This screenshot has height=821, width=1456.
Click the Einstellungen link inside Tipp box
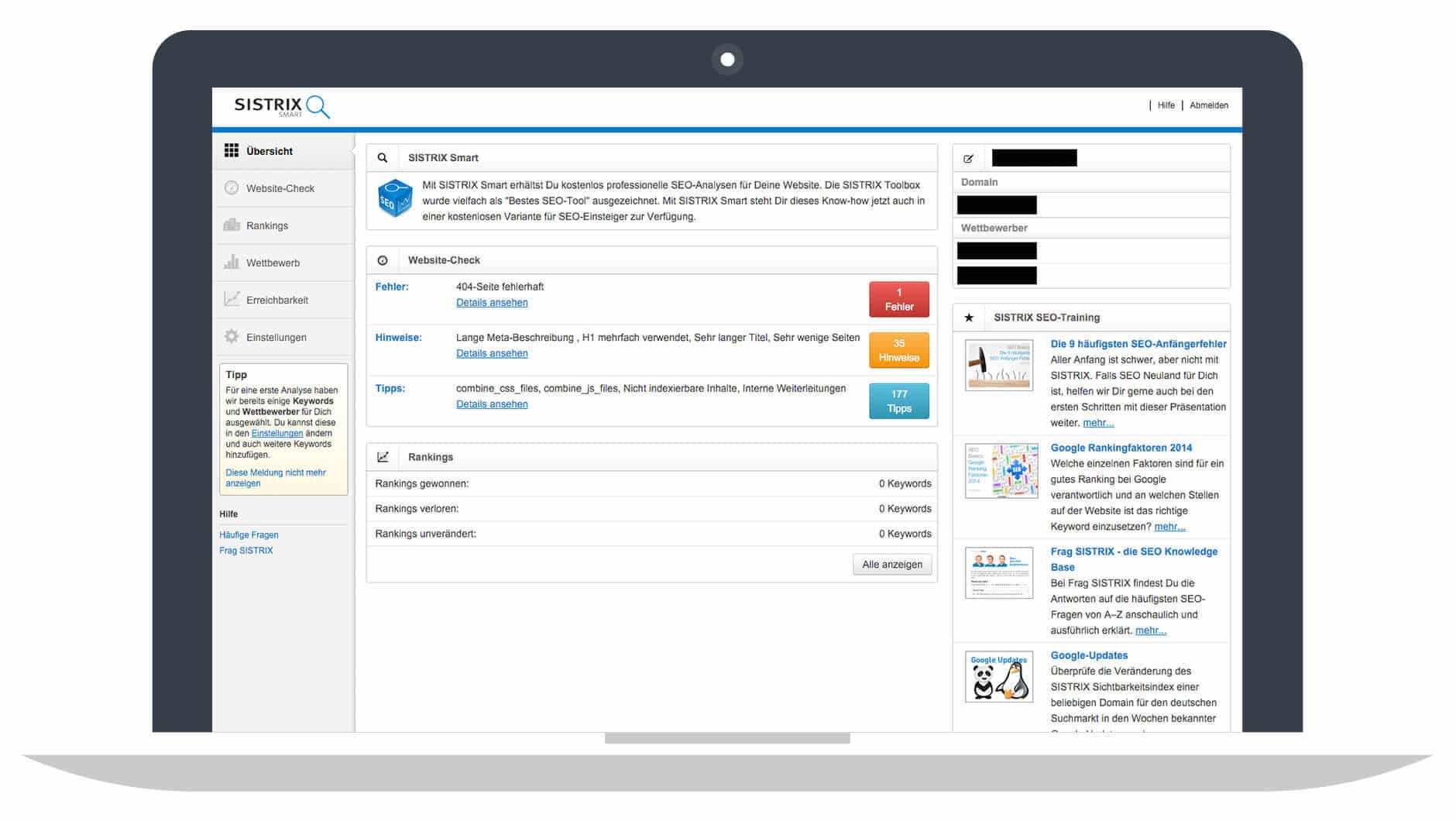pos(277,434)
